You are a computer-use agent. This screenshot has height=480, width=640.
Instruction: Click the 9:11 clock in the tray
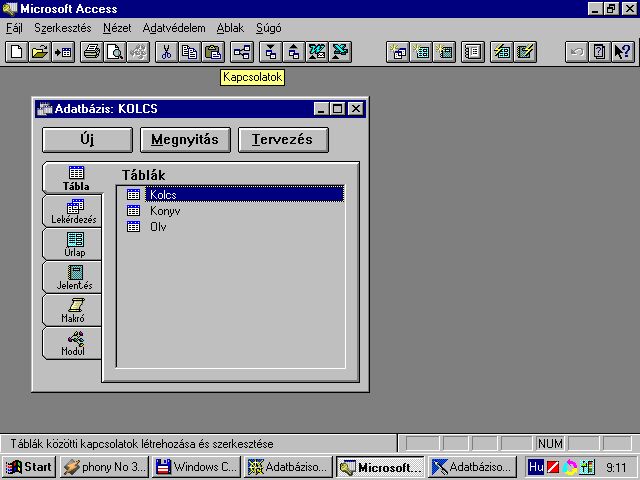pyautogui.click(x=616, y=467)
